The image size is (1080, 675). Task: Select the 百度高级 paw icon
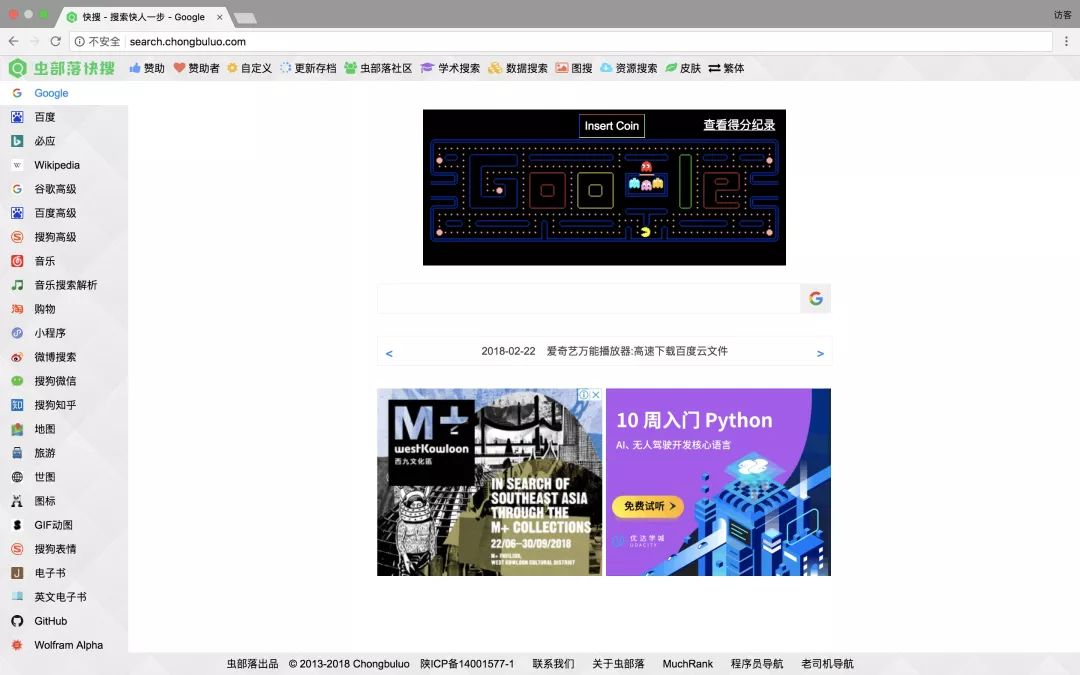point(17,213)
